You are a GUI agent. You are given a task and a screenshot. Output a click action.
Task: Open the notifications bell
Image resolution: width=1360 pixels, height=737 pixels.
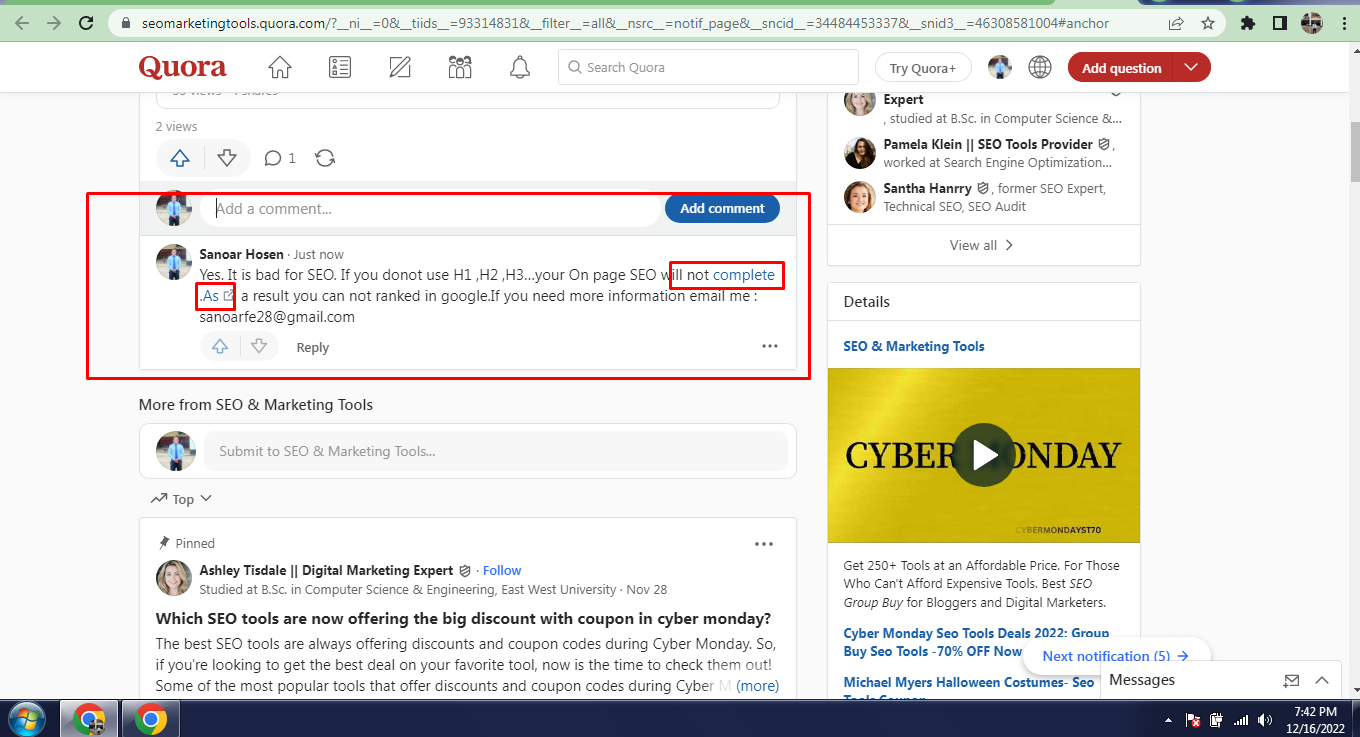coord(519,67)
